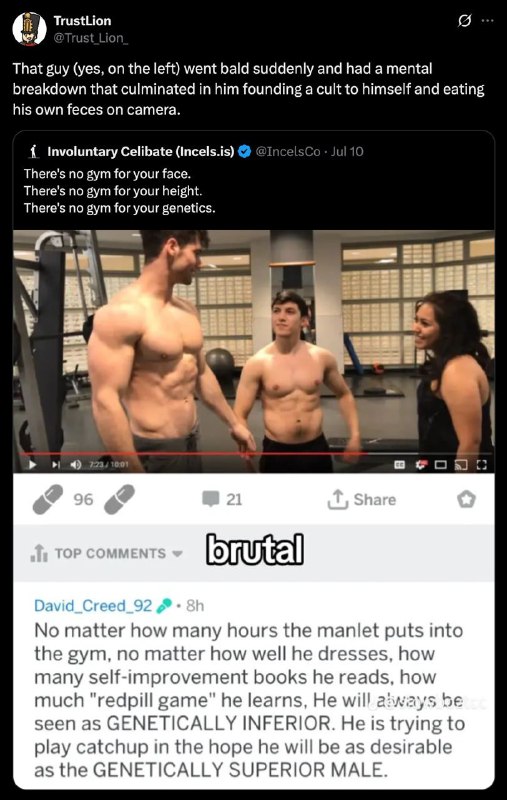507x800 pixels.
Task: Mute the video volume icon
Action: [75, 465]
